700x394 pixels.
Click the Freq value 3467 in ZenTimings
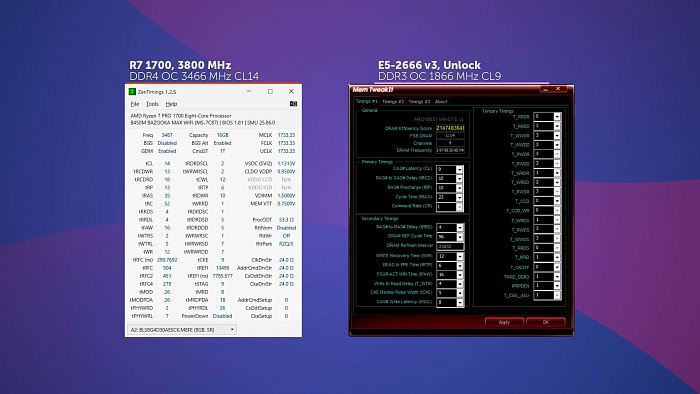[x=167, y=135]
